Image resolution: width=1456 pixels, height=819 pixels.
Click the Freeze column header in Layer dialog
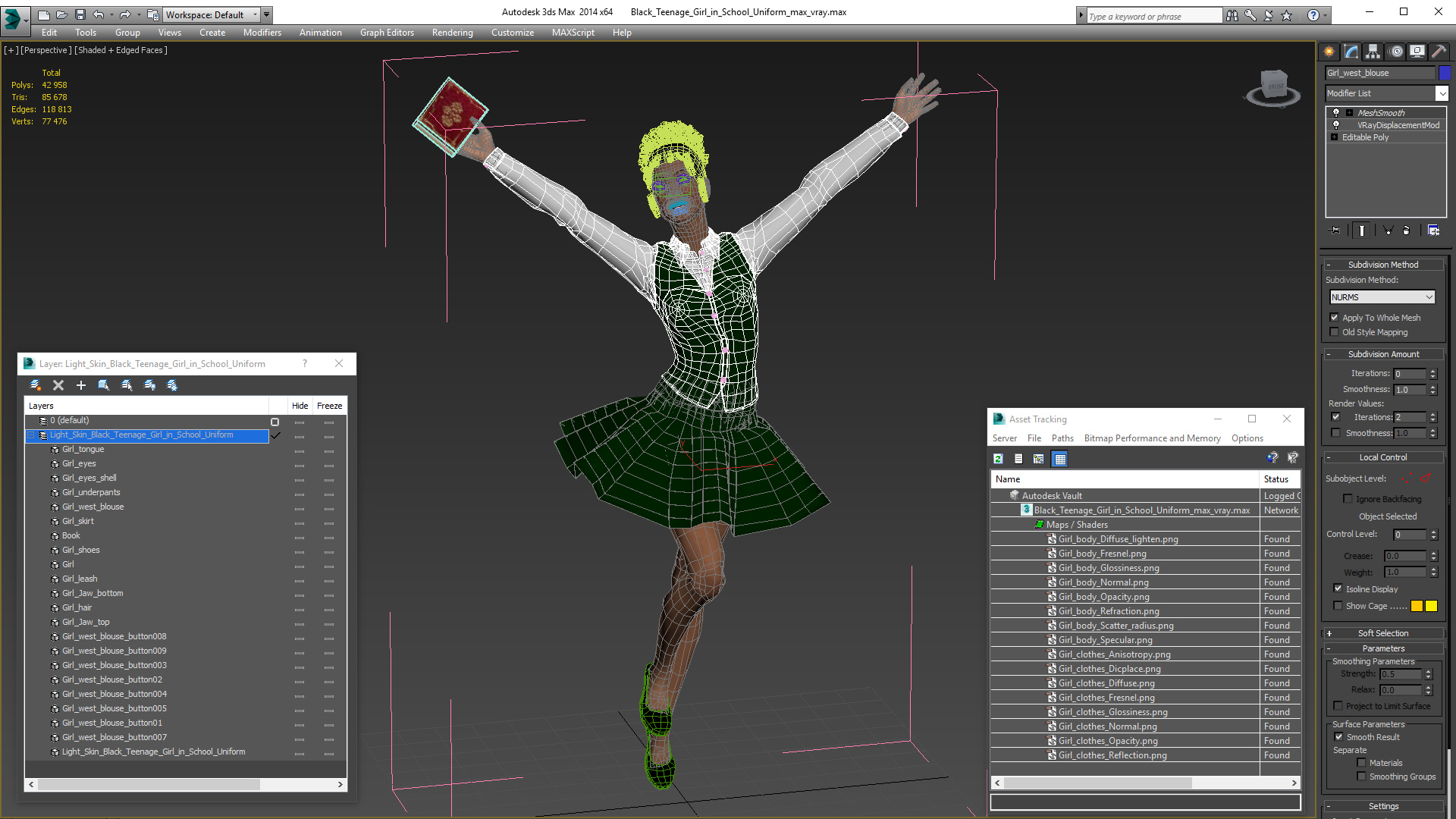point(329,406)
